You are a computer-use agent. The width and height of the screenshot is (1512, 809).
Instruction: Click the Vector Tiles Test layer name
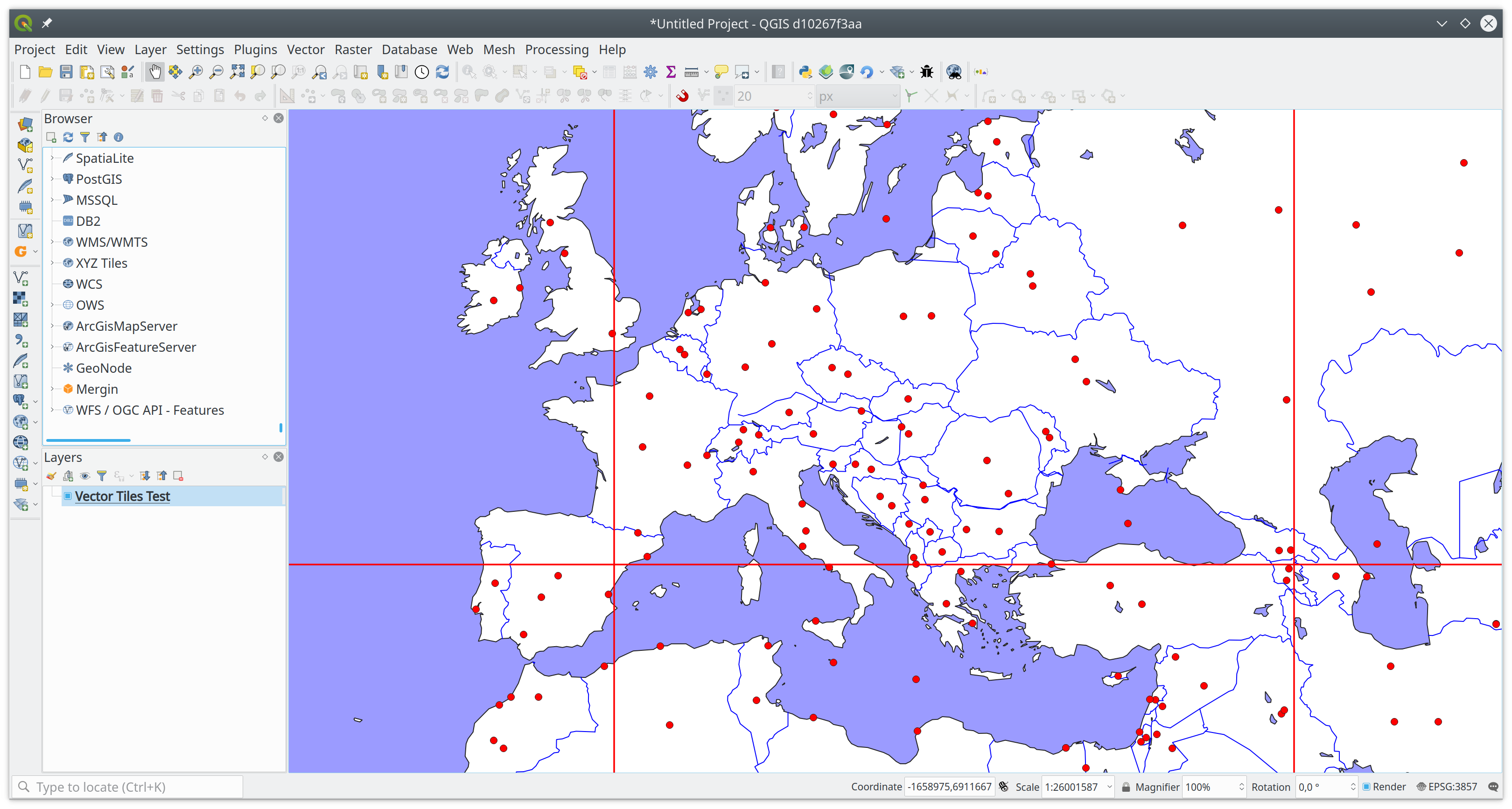[123, 496]
